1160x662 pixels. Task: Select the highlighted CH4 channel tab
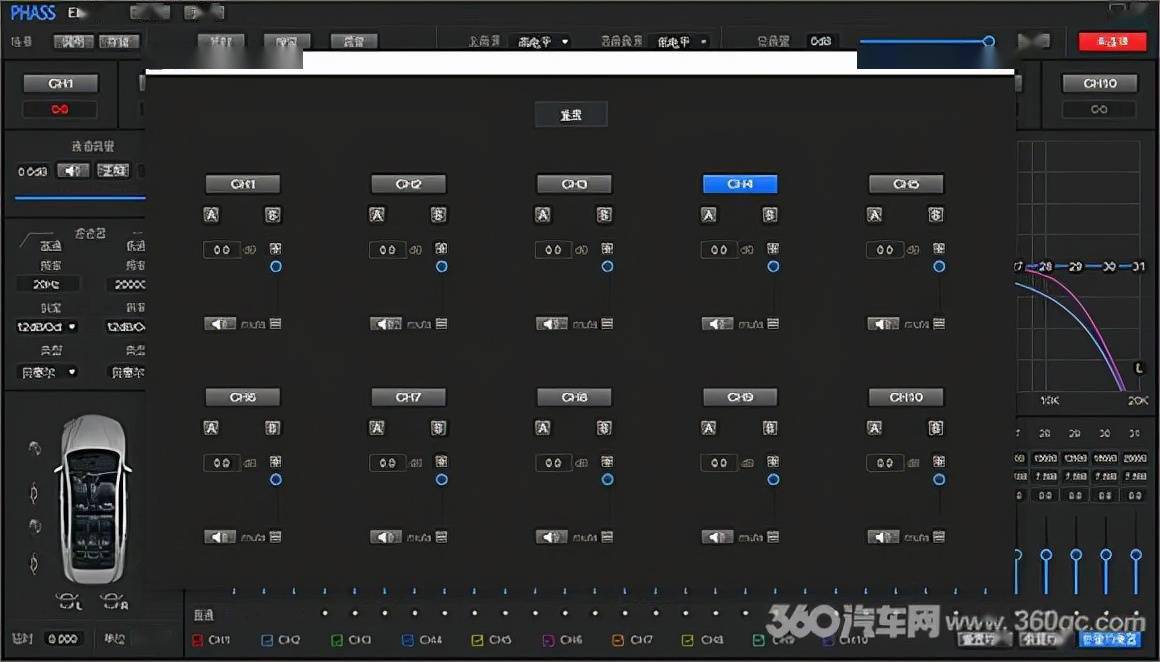click(739, 183)
